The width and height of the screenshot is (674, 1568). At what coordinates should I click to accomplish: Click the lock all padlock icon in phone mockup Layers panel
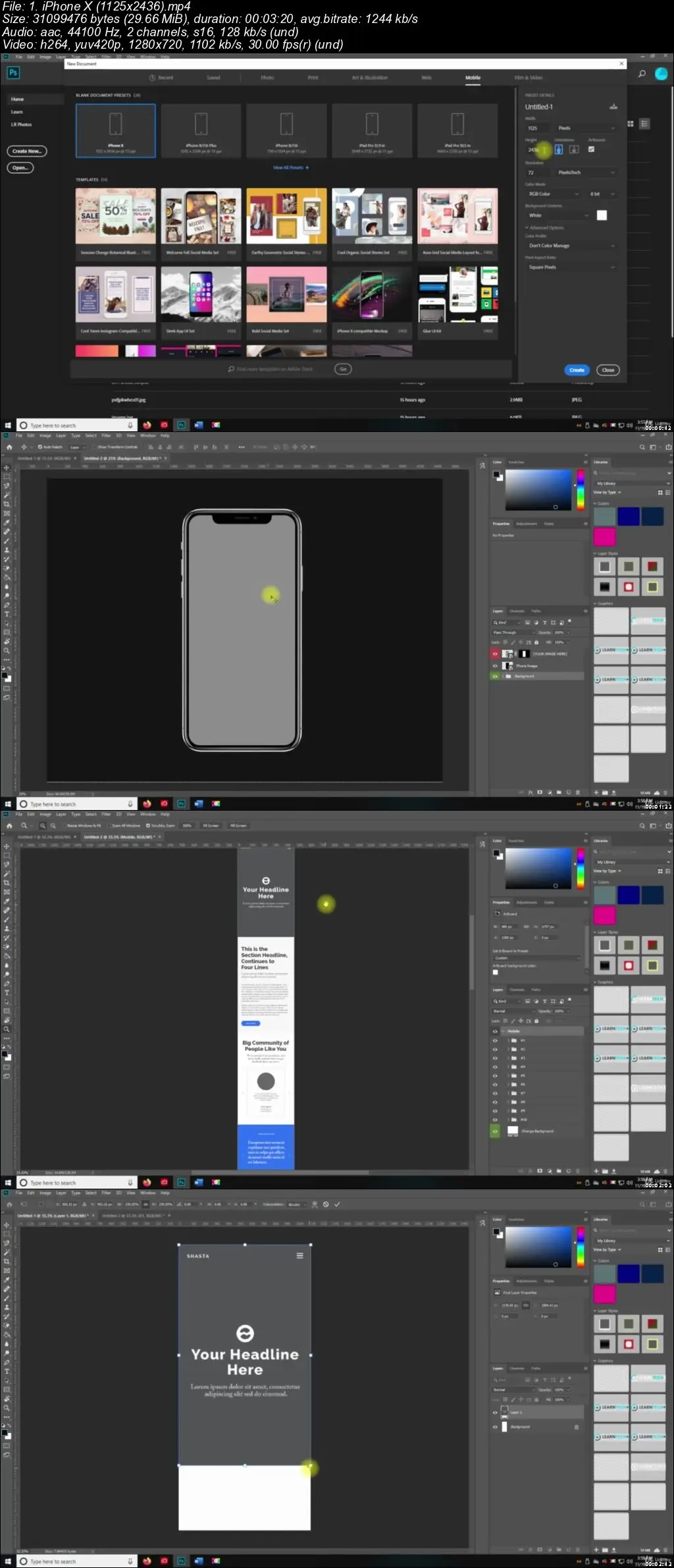(536, 642)
